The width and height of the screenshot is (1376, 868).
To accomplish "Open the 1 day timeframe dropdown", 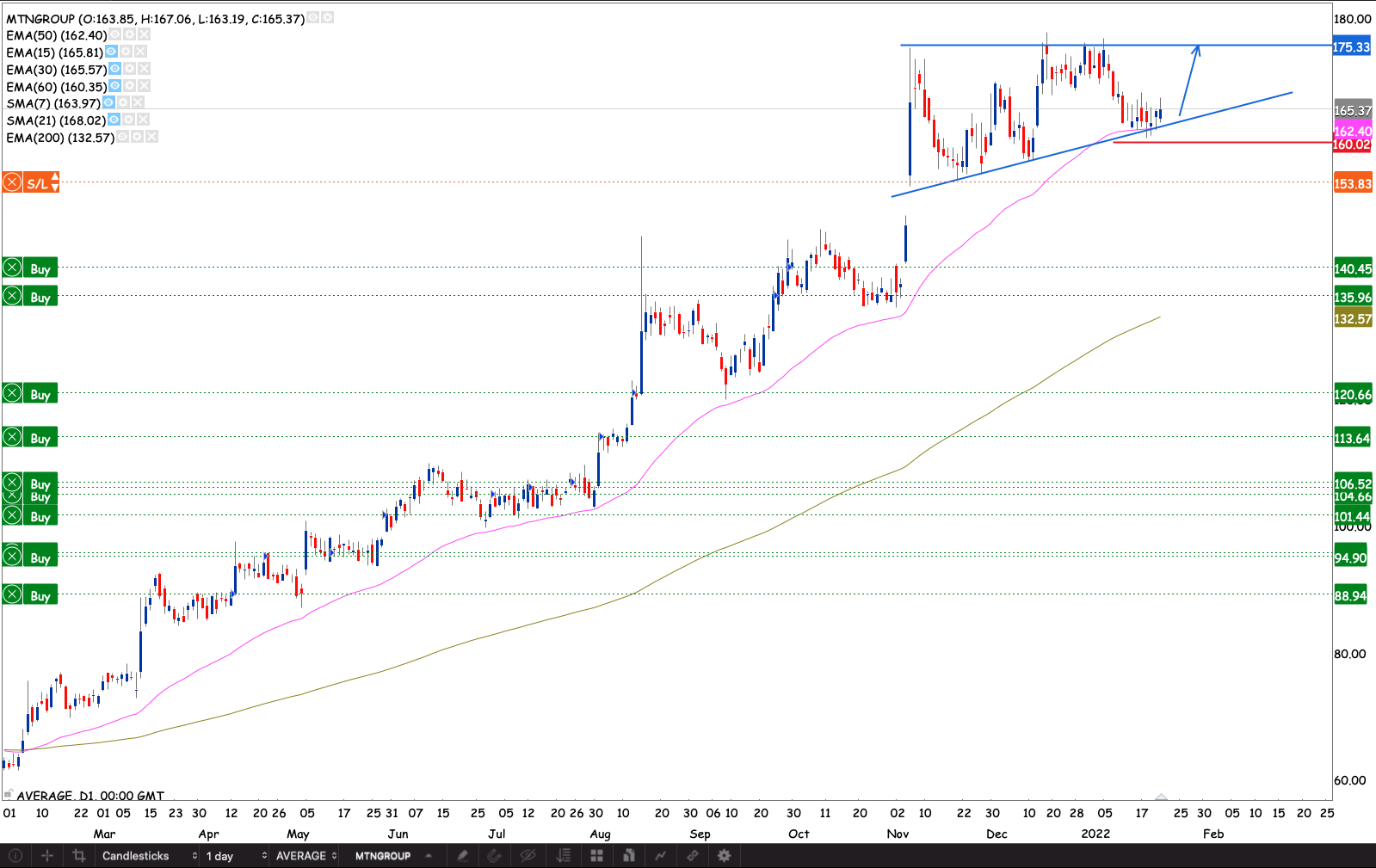I will [x=235, y=856].
